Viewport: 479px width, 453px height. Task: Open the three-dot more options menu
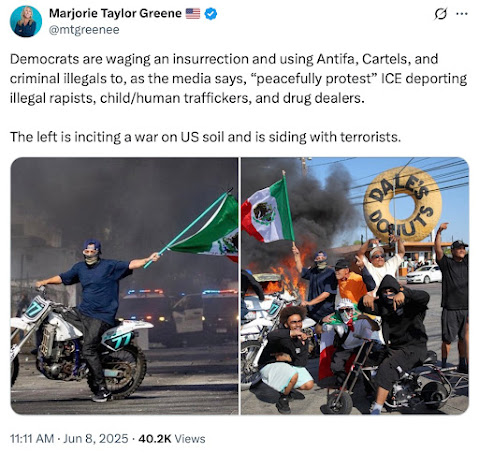(x=462, y=14)
